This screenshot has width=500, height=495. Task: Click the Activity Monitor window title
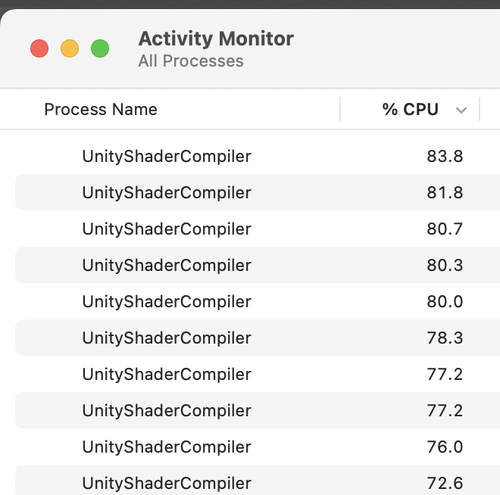click(x=216, y=39)
